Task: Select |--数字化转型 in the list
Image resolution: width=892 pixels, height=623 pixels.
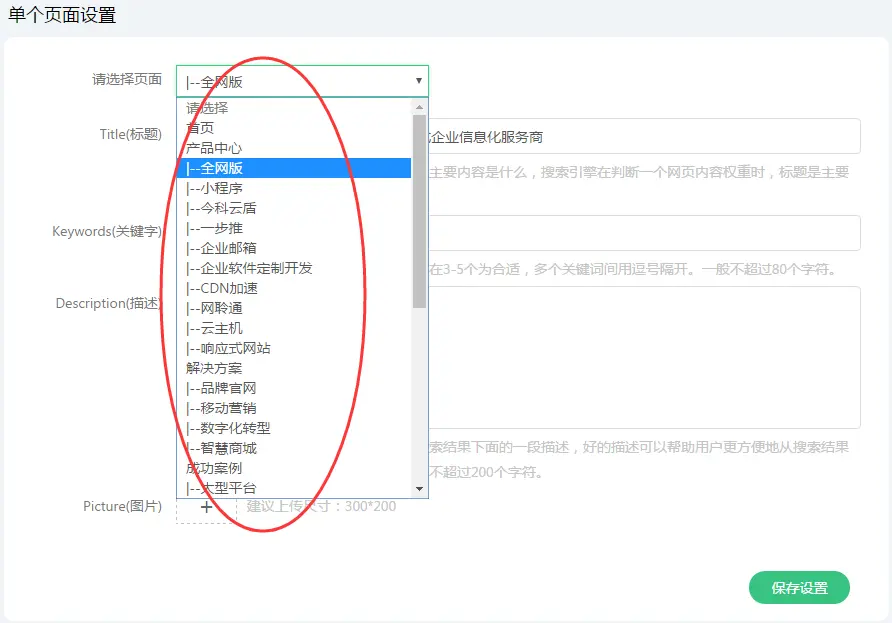Action: point(294,428)
